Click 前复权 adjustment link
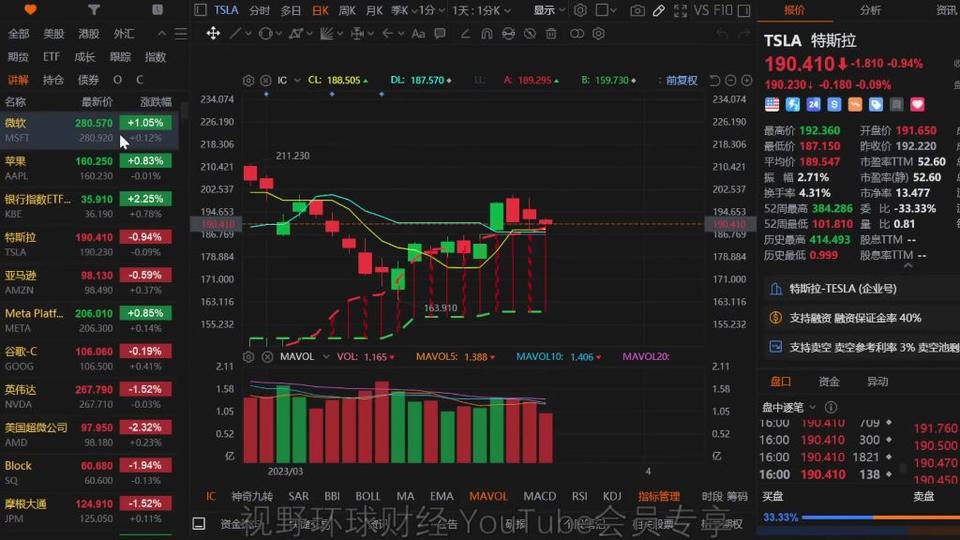 click(681, 80)
